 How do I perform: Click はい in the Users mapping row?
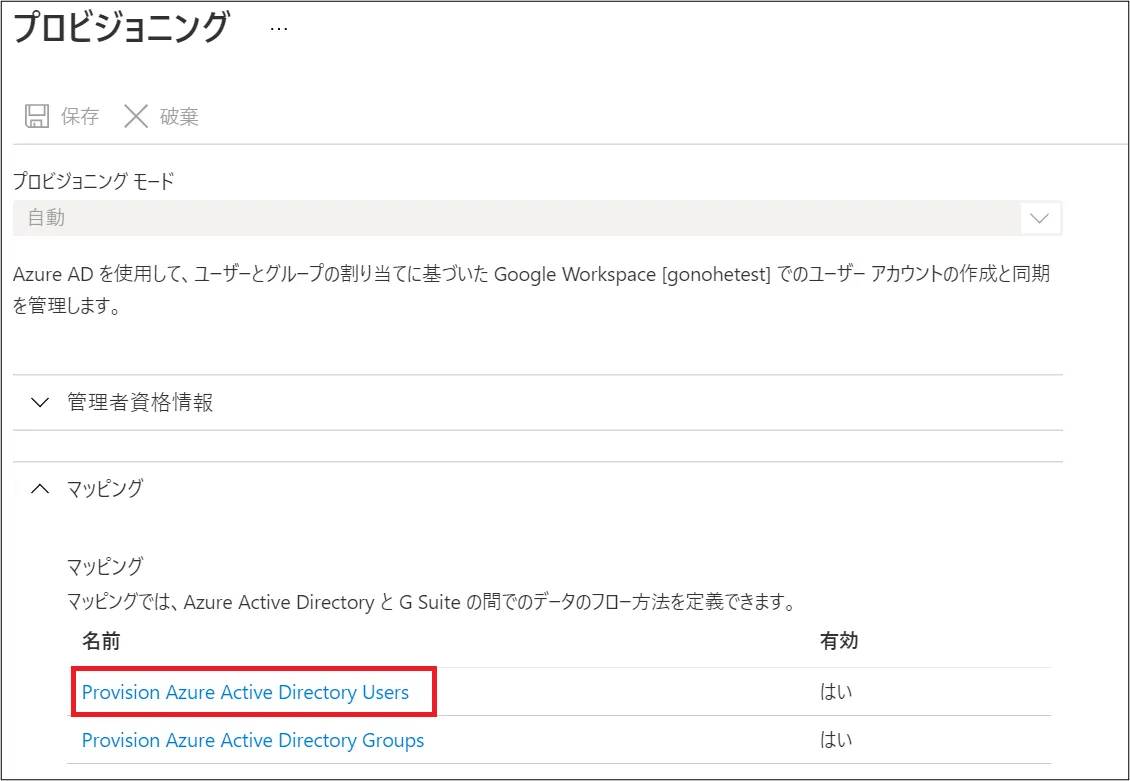pyautogui.click(x=836, y=692)
